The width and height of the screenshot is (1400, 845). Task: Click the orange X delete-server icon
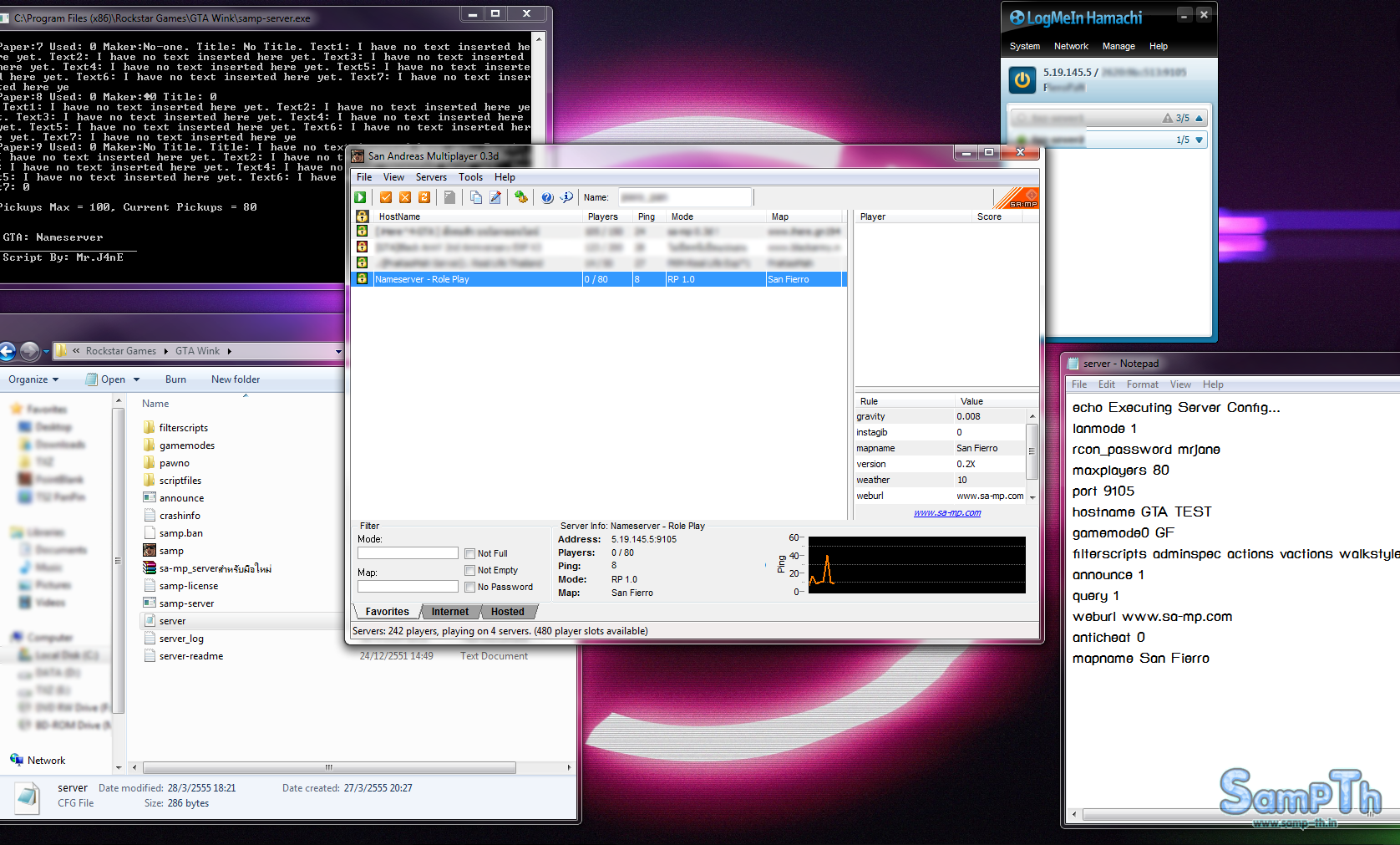tap(405, 197)
